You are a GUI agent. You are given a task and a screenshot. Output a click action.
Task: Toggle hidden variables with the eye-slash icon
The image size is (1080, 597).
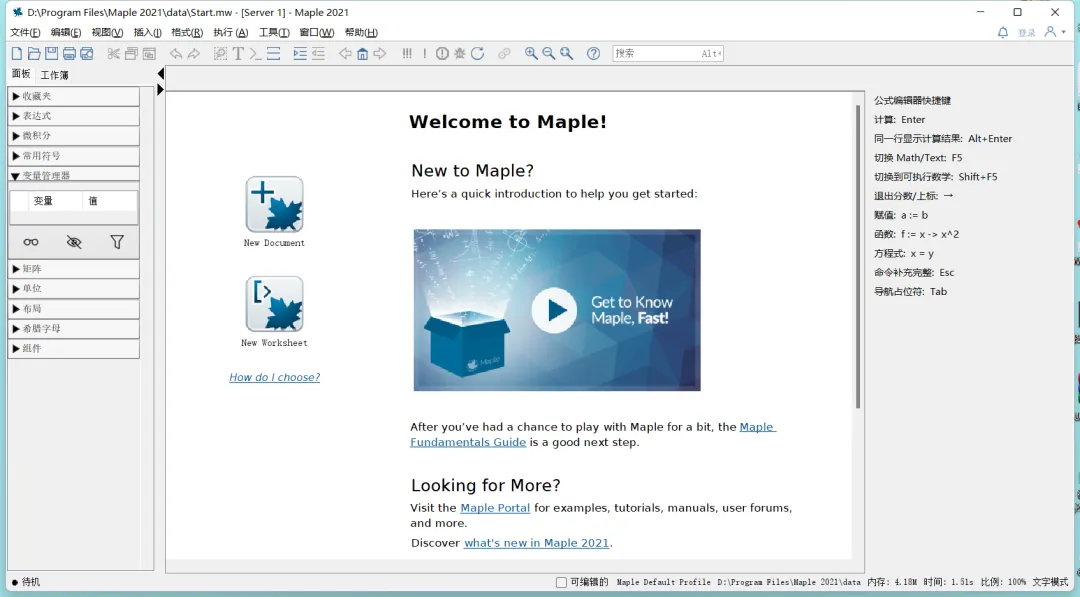pos(74,242)
